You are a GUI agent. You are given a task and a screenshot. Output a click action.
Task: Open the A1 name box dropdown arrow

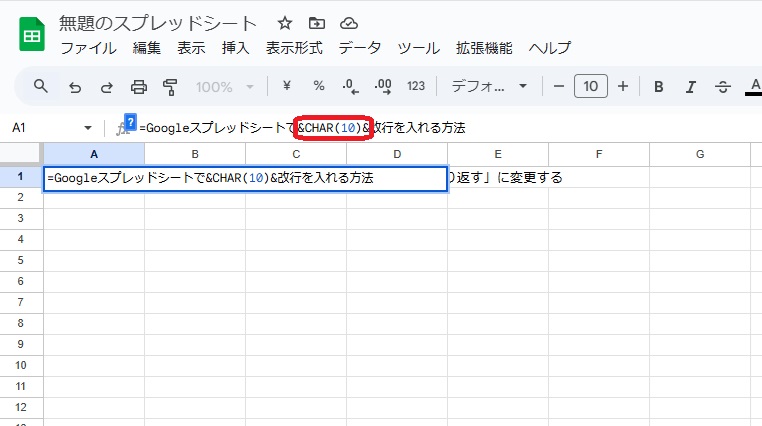[x=87, y=128]
